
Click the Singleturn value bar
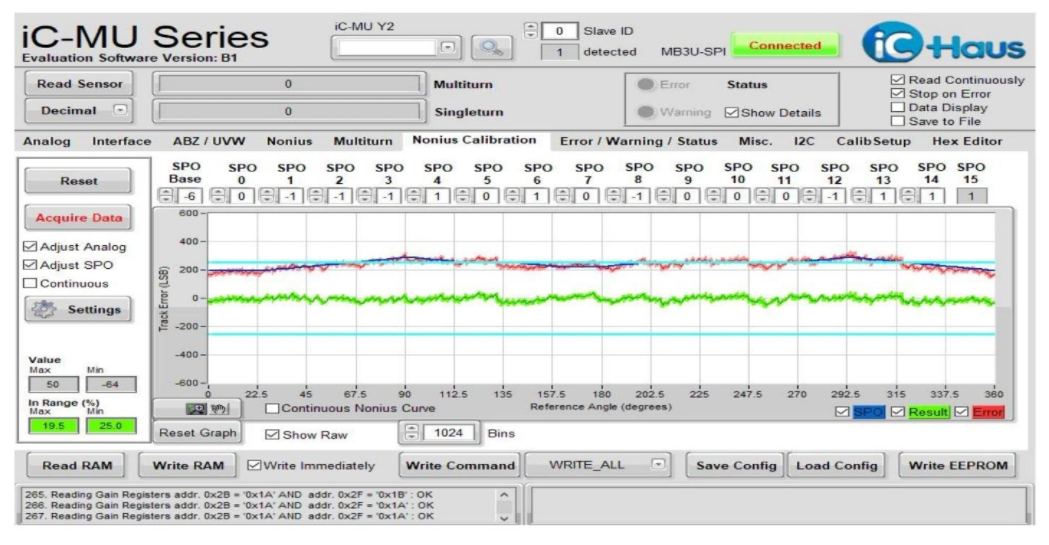[288, 112]
